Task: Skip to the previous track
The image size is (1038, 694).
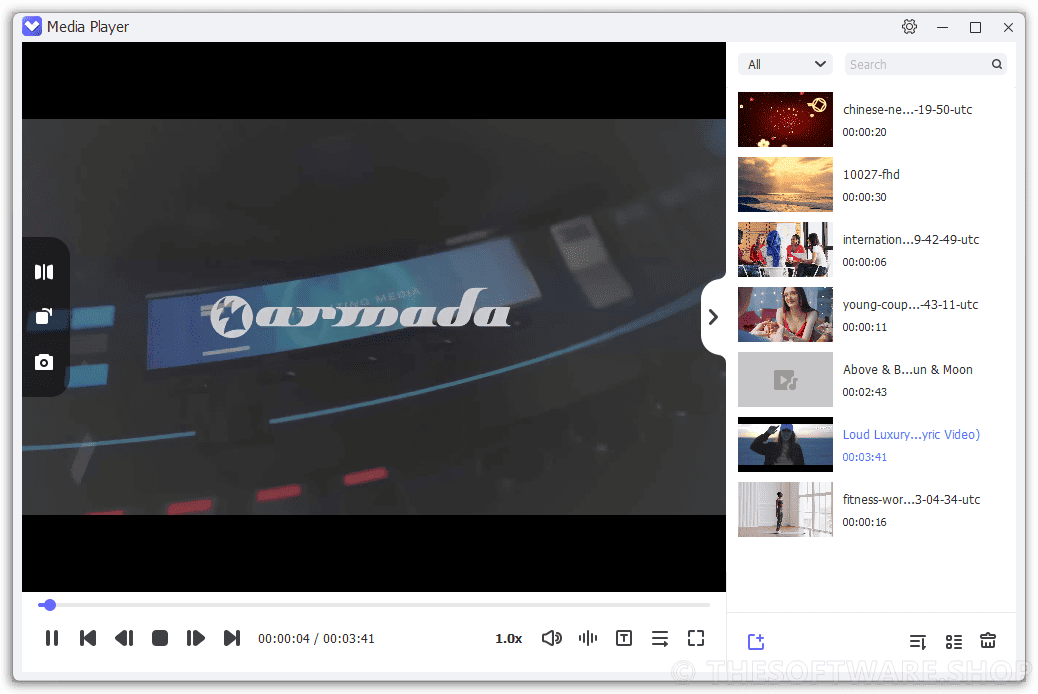Action: [x=88, y=638]
